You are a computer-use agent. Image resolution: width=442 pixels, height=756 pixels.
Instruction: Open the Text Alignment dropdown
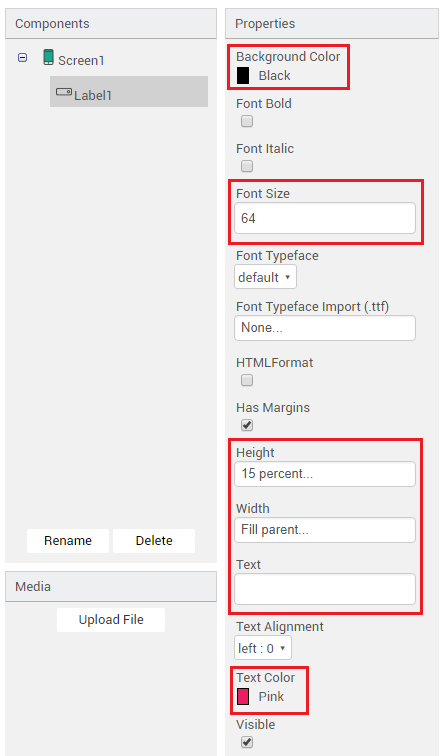click(263, 648)
